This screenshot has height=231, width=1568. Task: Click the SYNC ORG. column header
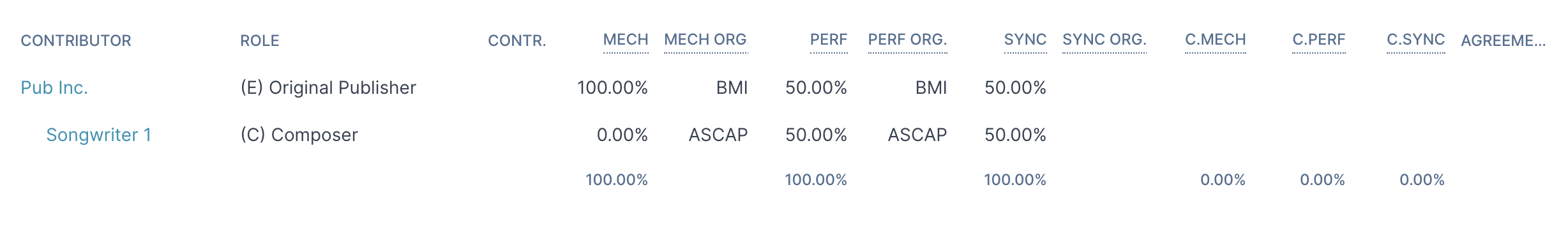[1104, 40]
